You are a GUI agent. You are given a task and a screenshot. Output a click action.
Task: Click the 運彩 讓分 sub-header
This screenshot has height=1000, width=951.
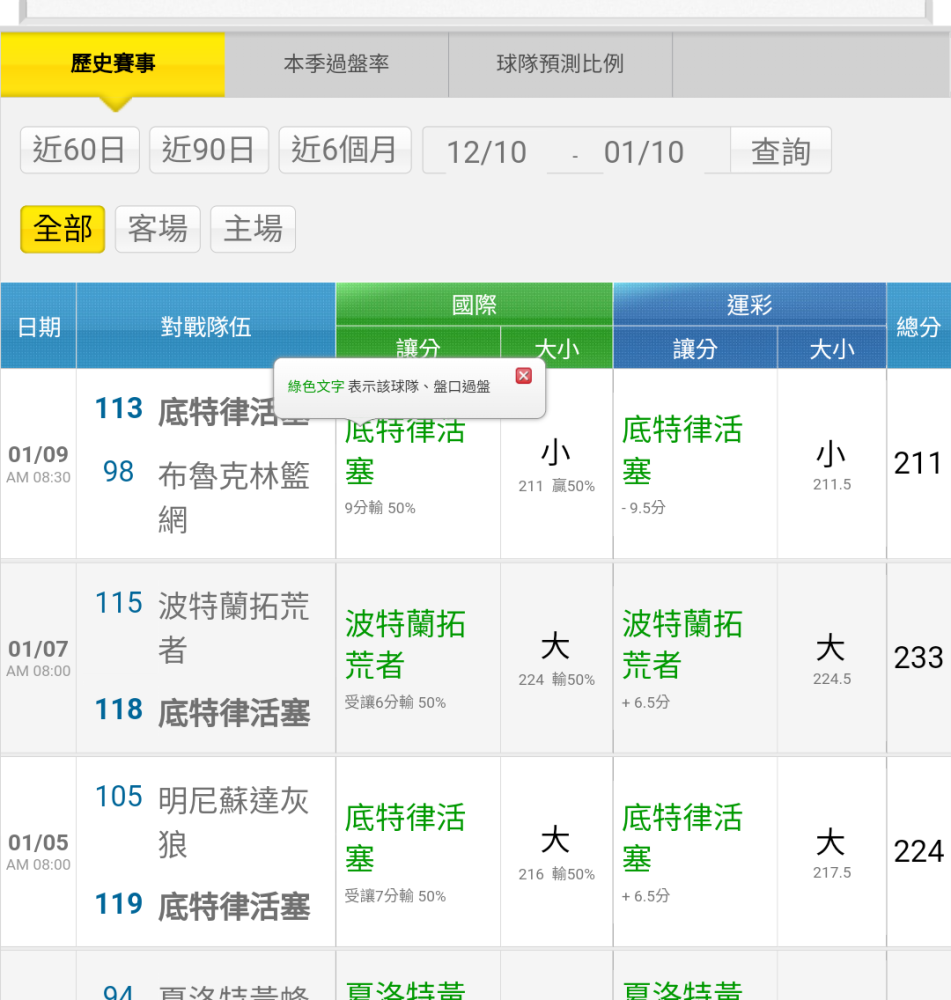695,348
